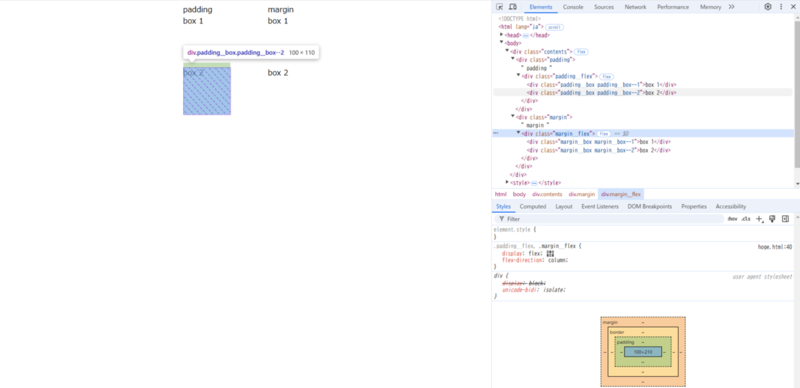Collapse the div class padding node
The image size is (800, 388).
coord(513,59)
